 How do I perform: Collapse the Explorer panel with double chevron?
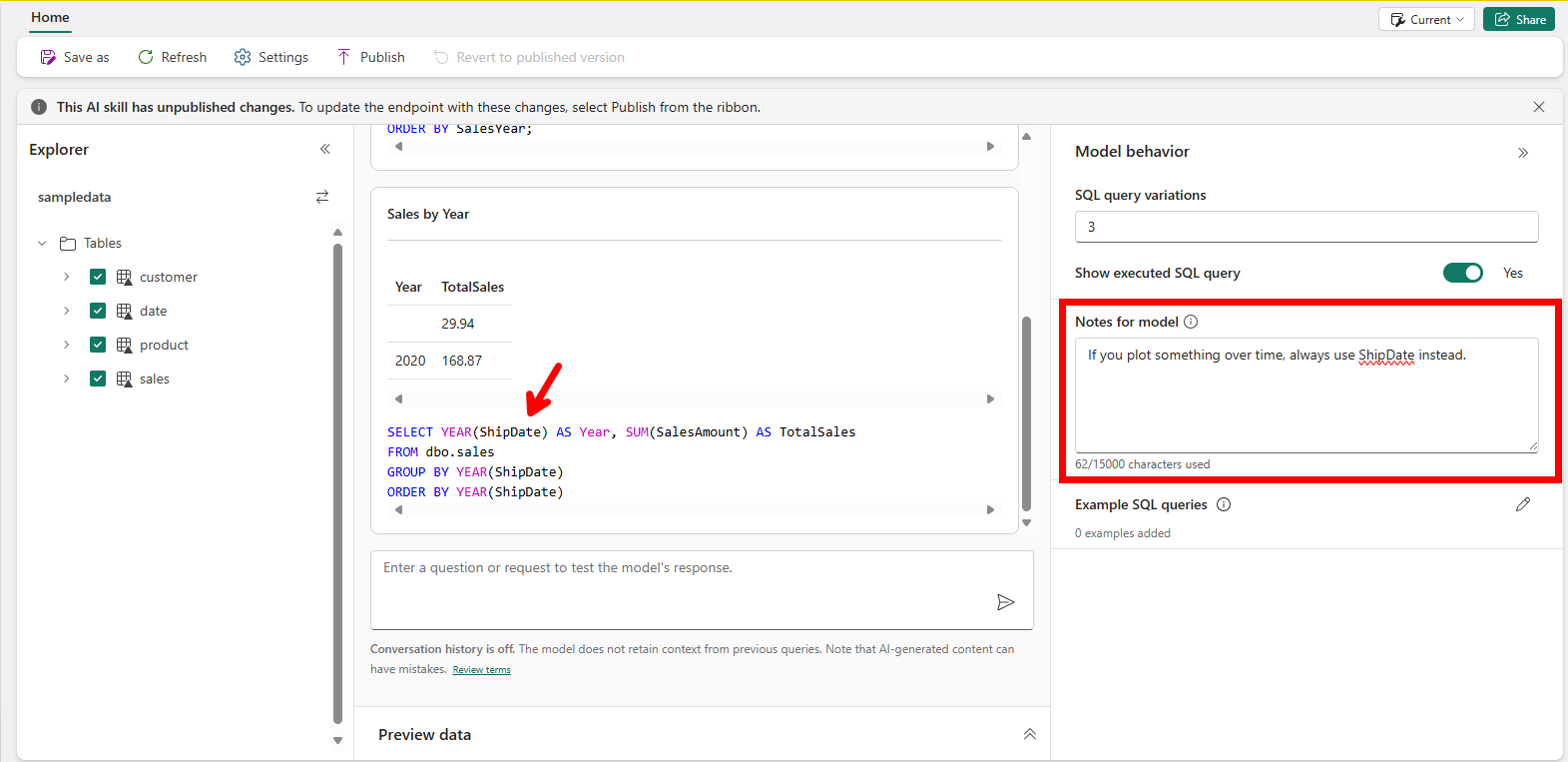(324, 149)
